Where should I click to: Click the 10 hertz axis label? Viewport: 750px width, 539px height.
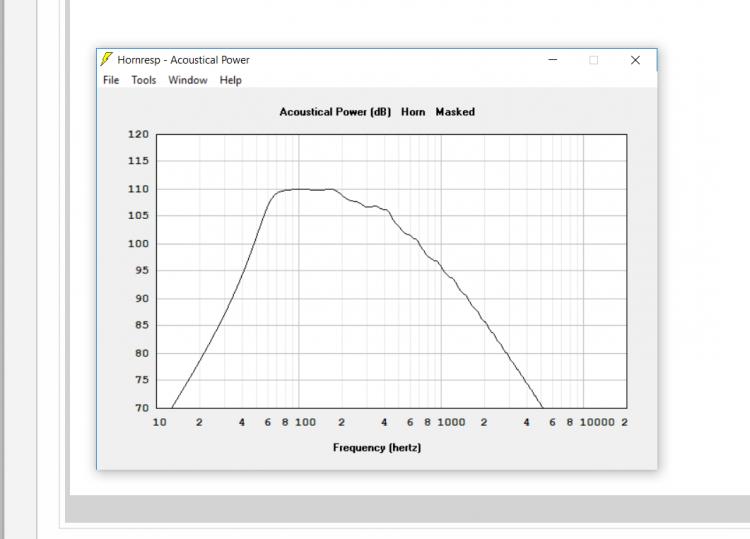[x=159, y=422]
